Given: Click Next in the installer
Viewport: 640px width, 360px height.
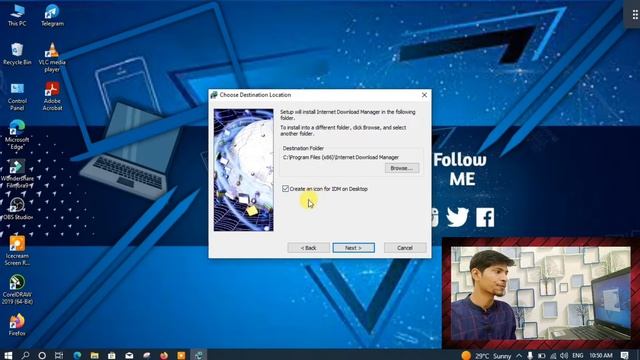Looking at the screenshot, I should tap(353, 248).
